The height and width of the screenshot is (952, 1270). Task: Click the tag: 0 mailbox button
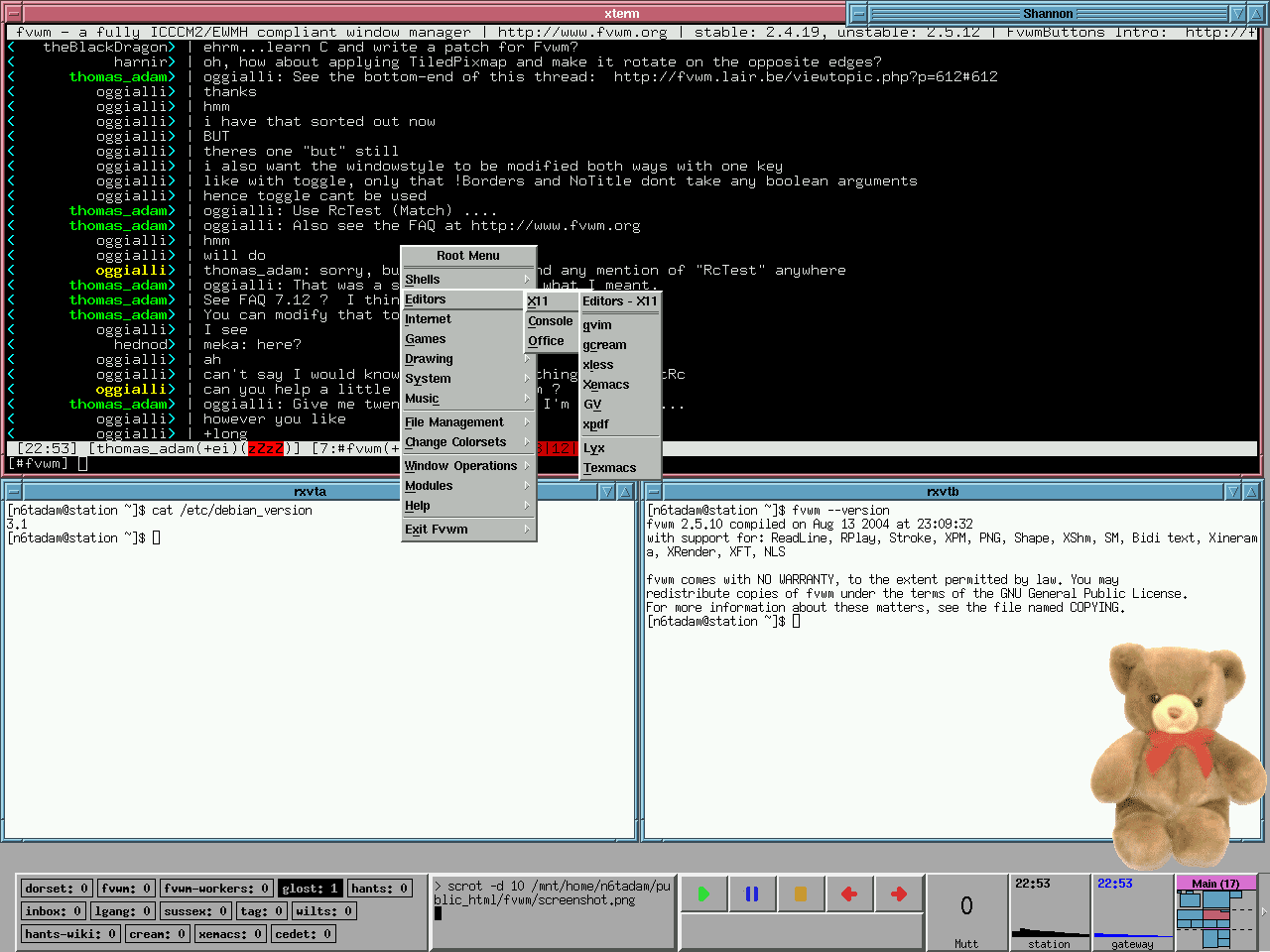(x=262, y=911)
